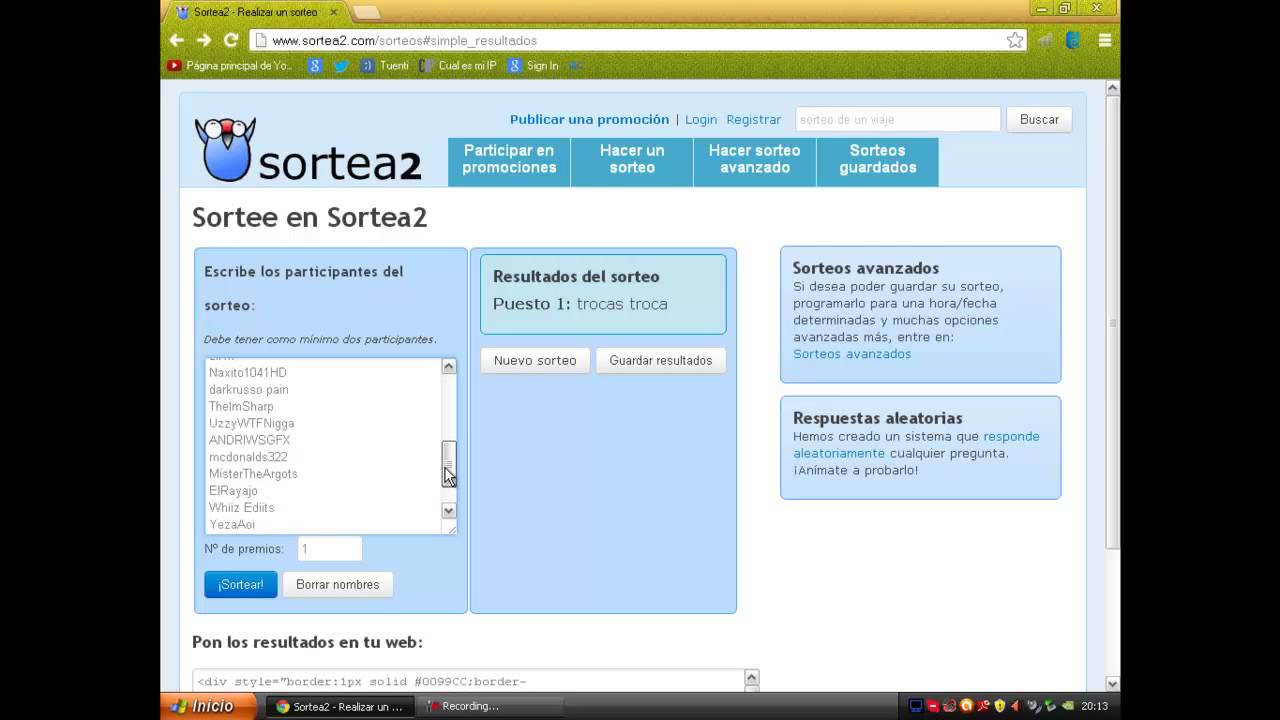Click the Login link
Image resolution: width=1280 pixels, height=720 pixels.
(x=701, y=119)
